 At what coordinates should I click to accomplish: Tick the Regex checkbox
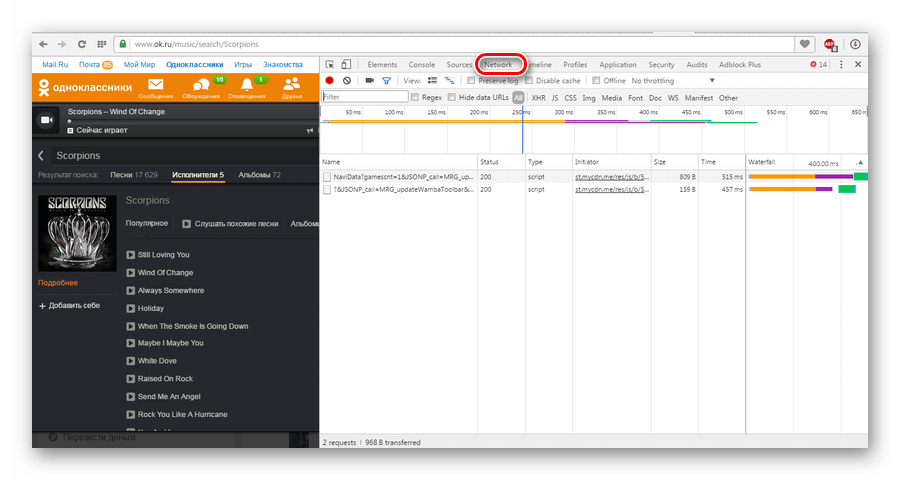(416, 97)
